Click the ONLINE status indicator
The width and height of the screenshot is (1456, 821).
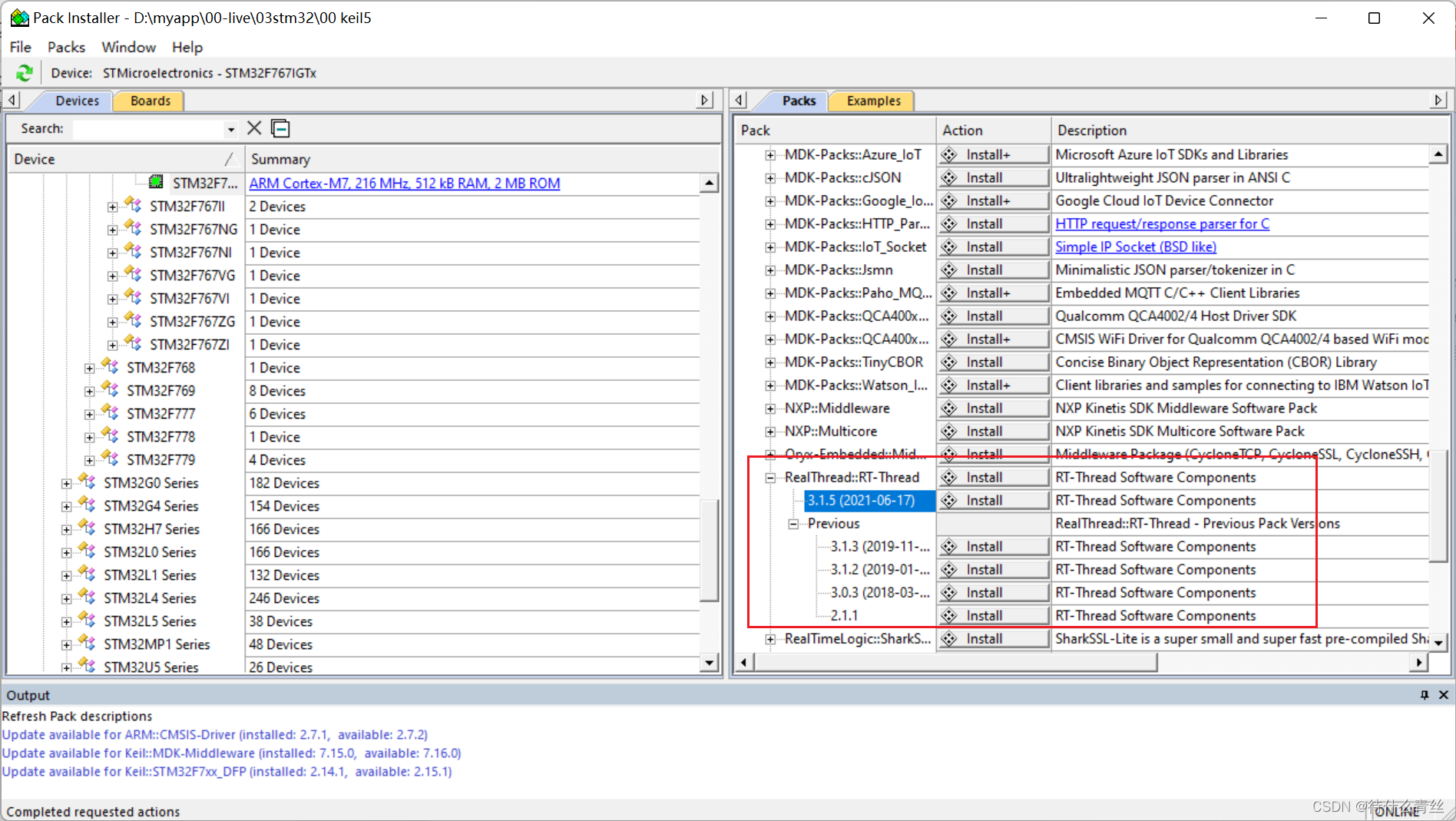pyautogui.click(x=1397, y=811)
